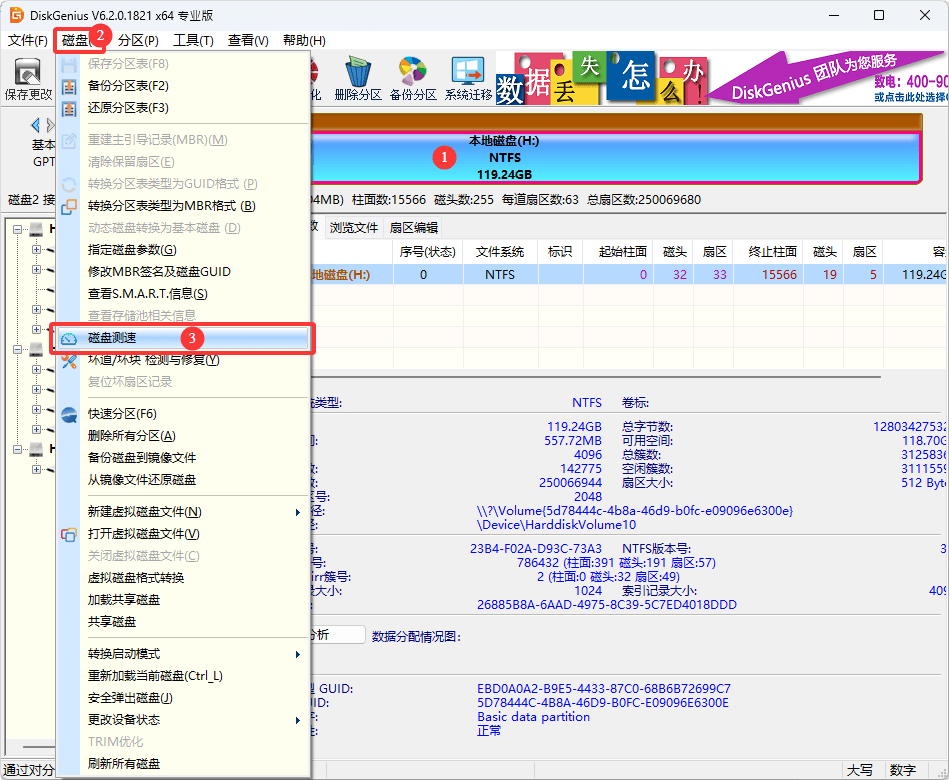Click the bad sector repair tools icon
Screen dimensions: 949x780
(70, 361)
